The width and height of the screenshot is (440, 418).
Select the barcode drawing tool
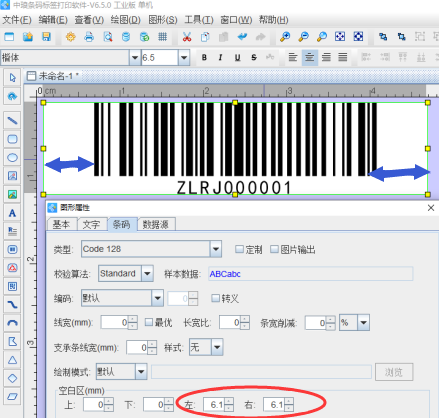12,249
